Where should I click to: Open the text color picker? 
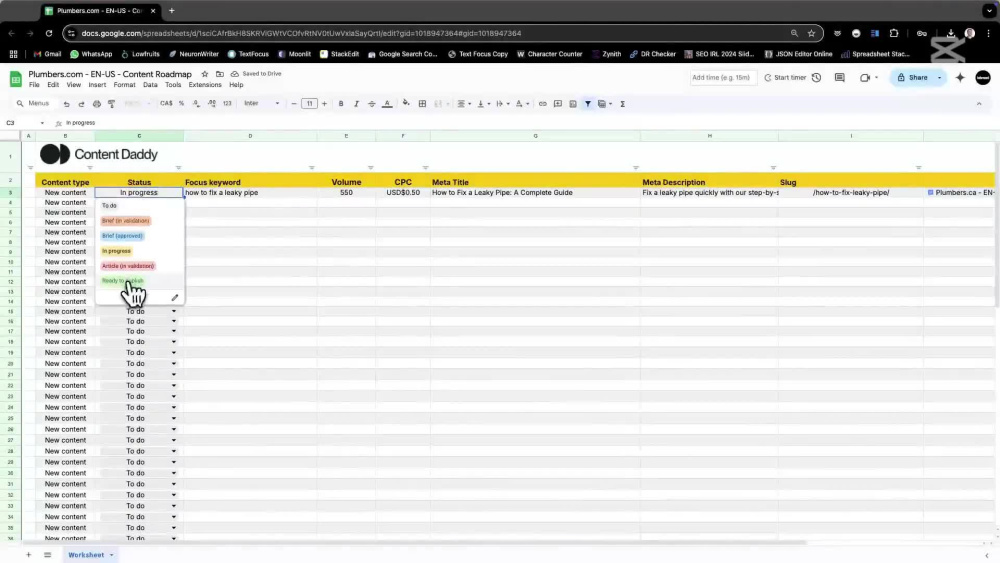tap(387, 104)
